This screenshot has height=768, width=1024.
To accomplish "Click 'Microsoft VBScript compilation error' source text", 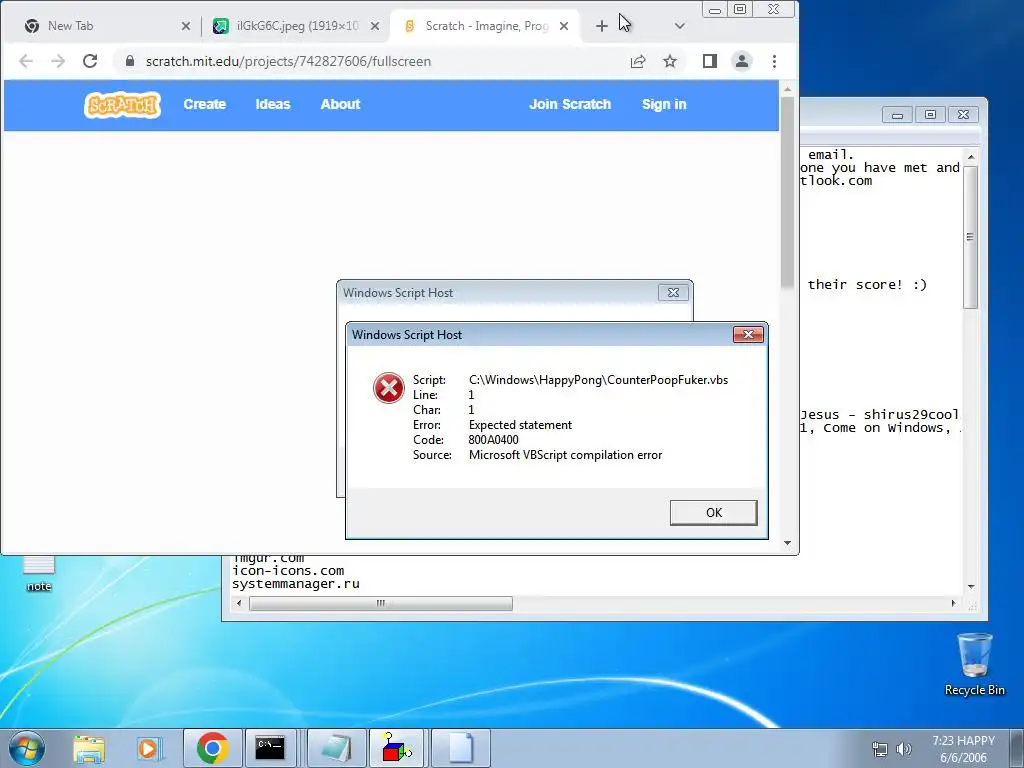I will 566,455.
